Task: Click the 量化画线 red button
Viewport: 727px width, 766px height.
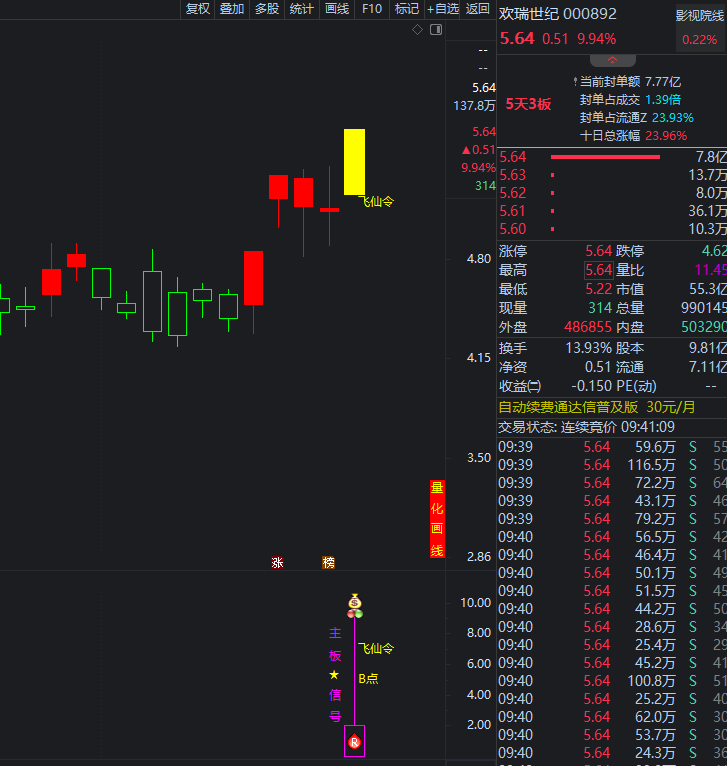Action: pyautogui.click(x=437, y=519)
